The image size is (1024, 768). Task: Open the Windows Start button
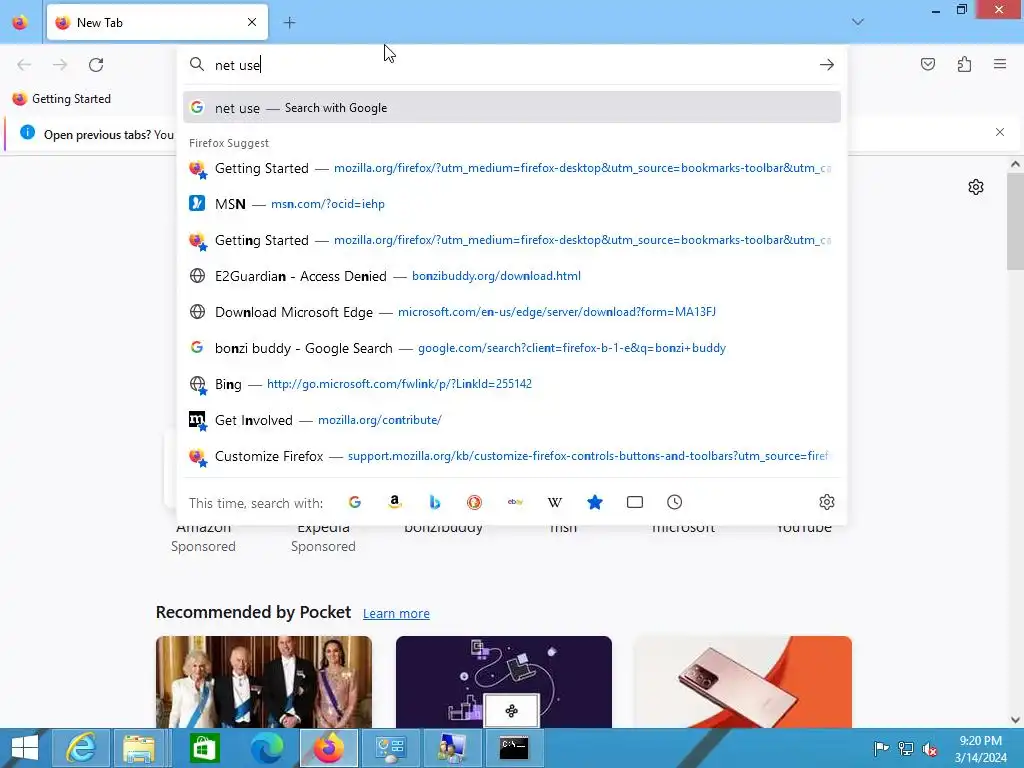(24, 748)
